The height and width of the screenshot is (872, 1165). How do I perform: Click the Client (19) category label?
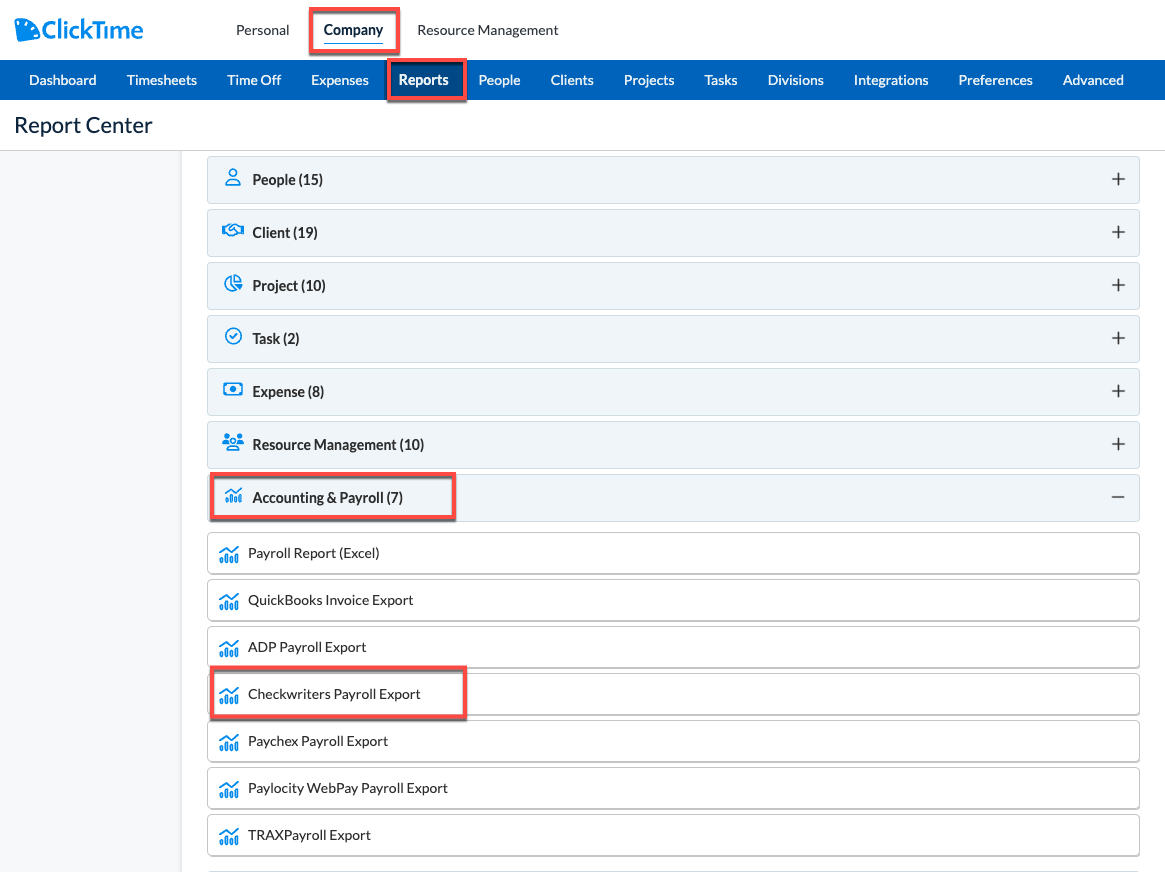pyautogui.click(x=285, y=232)
